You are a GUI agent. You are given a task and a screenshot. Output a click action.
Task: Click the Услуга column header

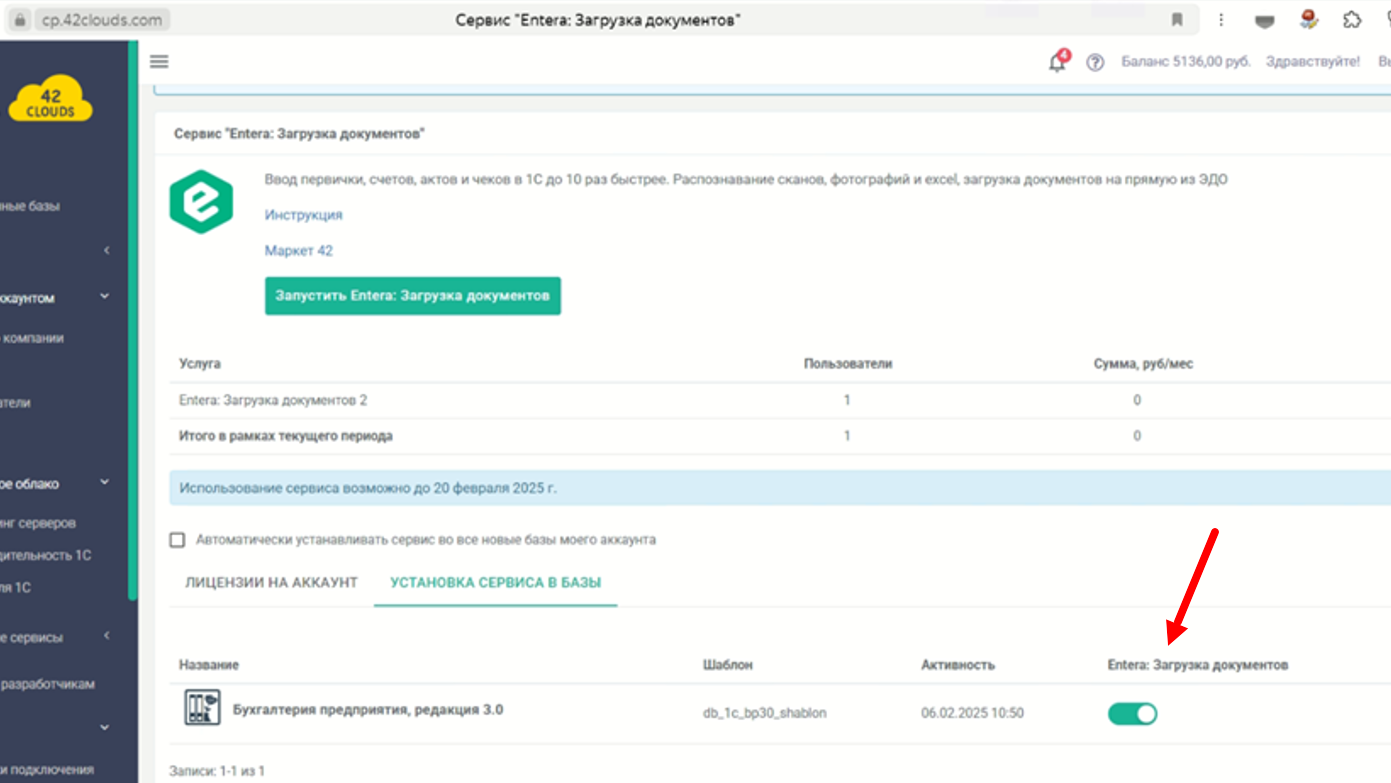click(200, 364)
